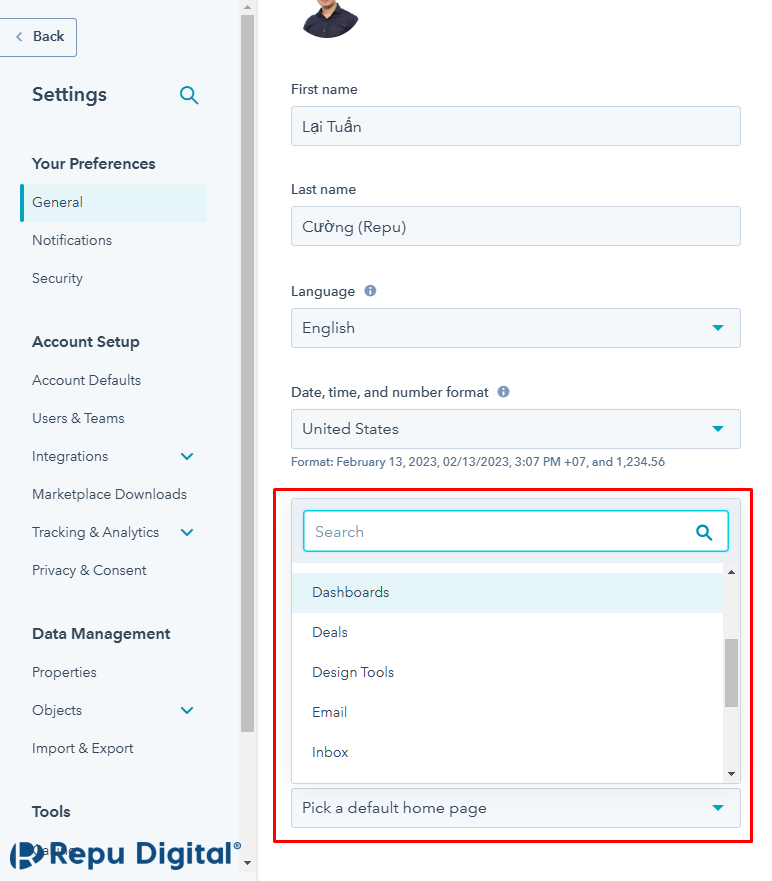Click the sidebar scrollbar thumb
This screenshot has height=881, width=772.
coord(247,373)
